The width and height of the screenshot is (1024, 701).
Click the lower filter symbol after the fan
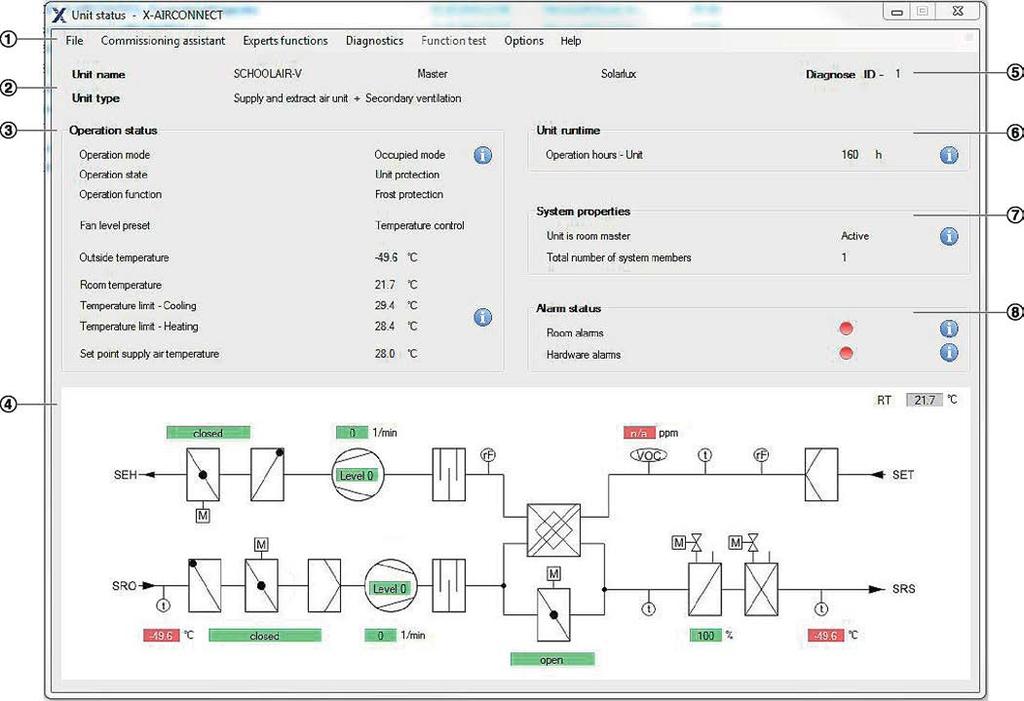pyautogui.click(x=449, y=585)
